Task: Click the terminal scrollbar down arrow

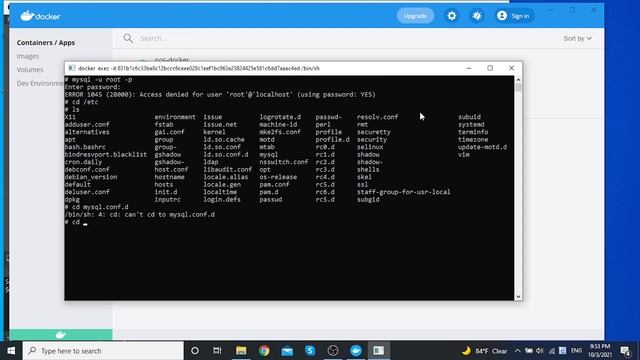Action: pos(518,297)
